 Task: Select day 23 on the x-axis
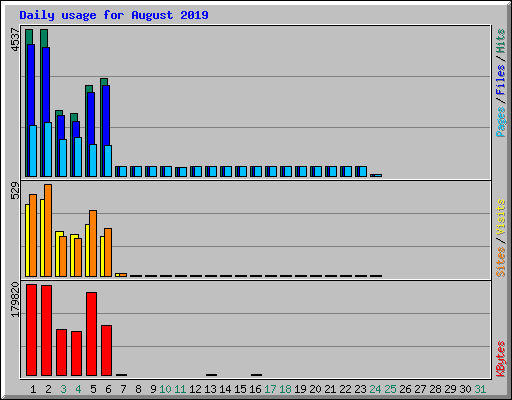click(360, 389)
